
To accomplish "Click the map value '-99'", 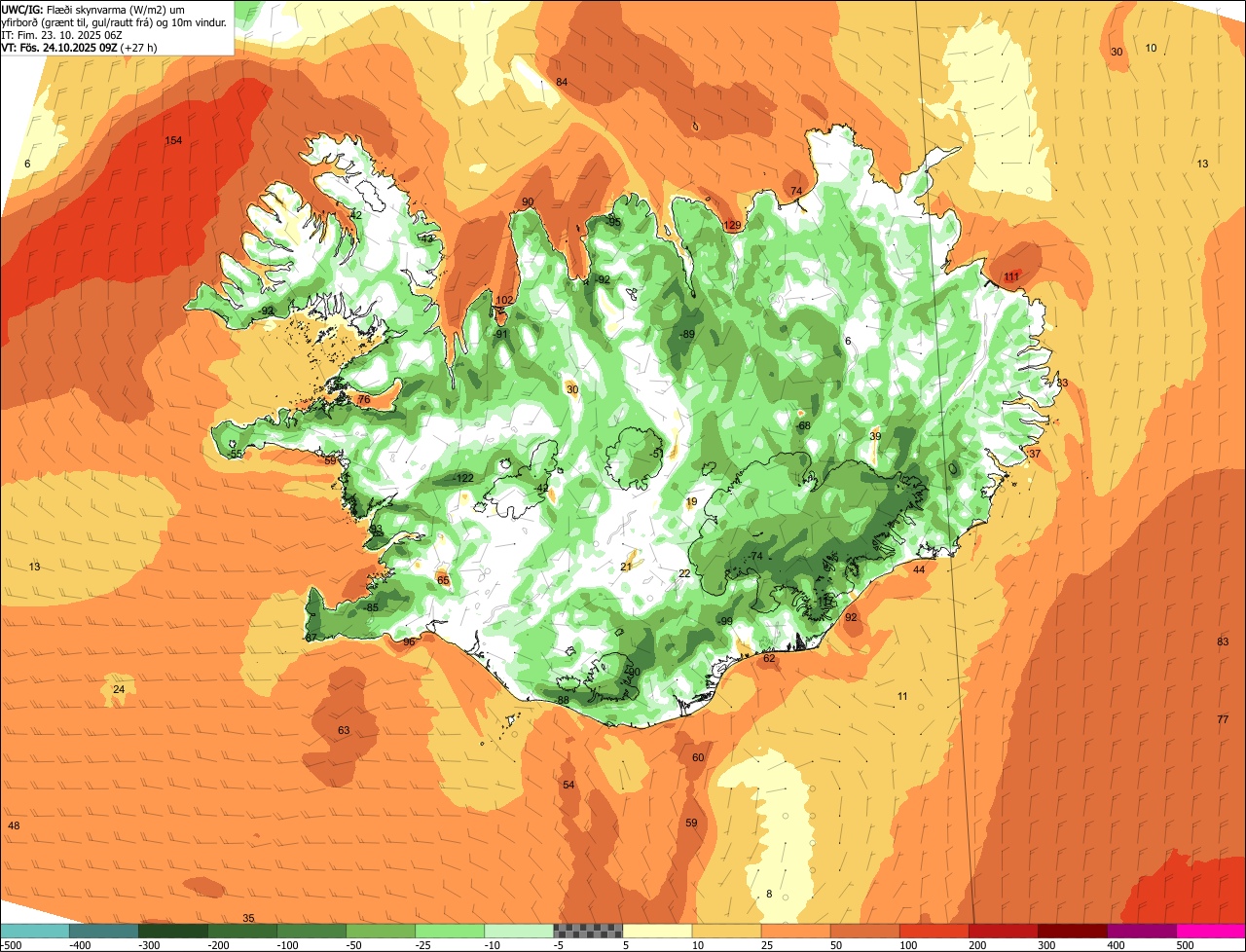I will (x=725, y=621).
